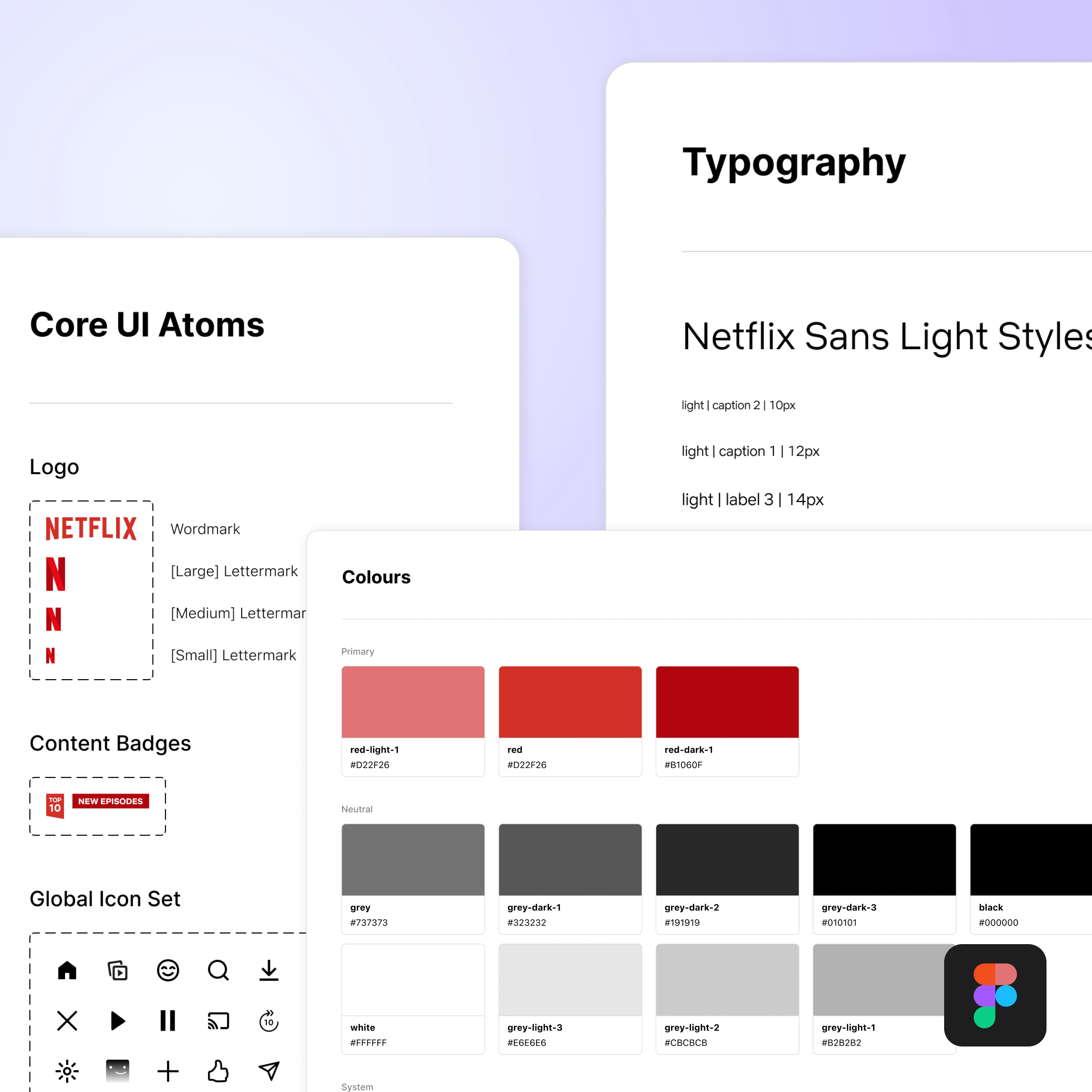Select the pause bars icon
Viewport: 1092px width, 1092px height.
pyautogui.click(x=168, y=1021)
